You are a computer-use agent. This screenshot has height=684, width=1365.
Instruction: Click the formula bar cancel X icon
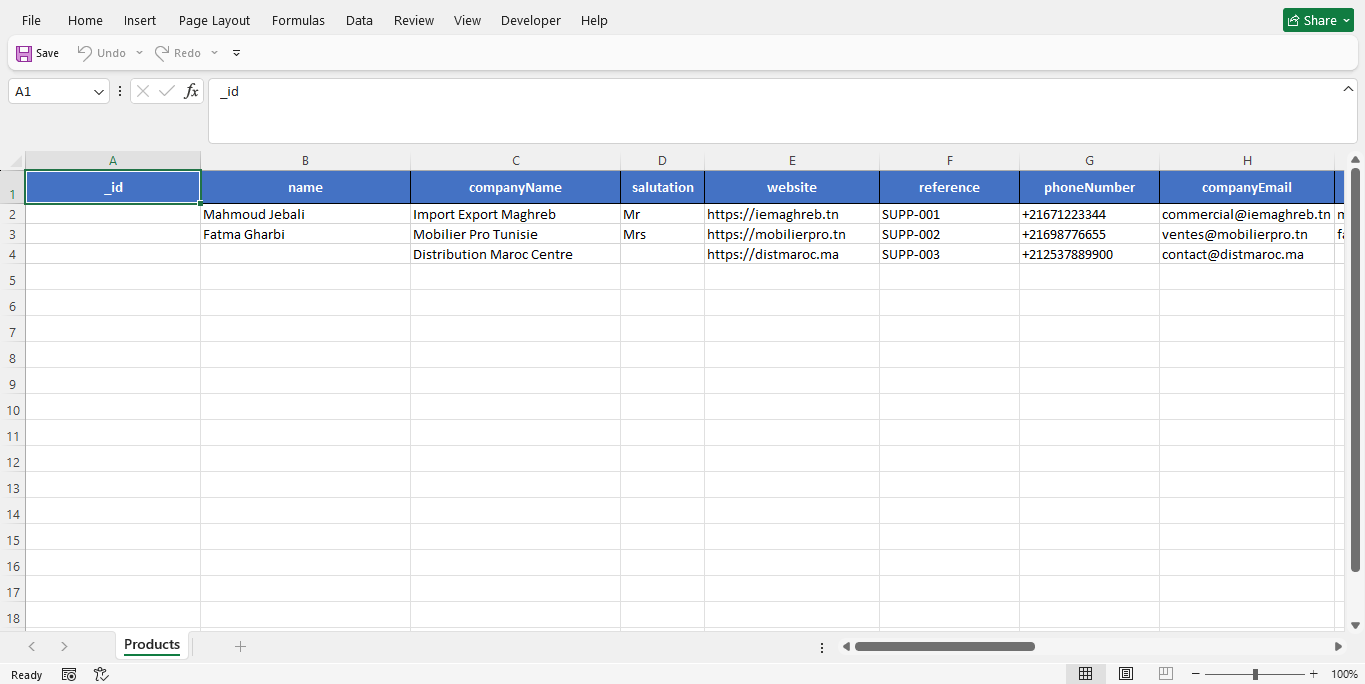(x=143, y=91)
